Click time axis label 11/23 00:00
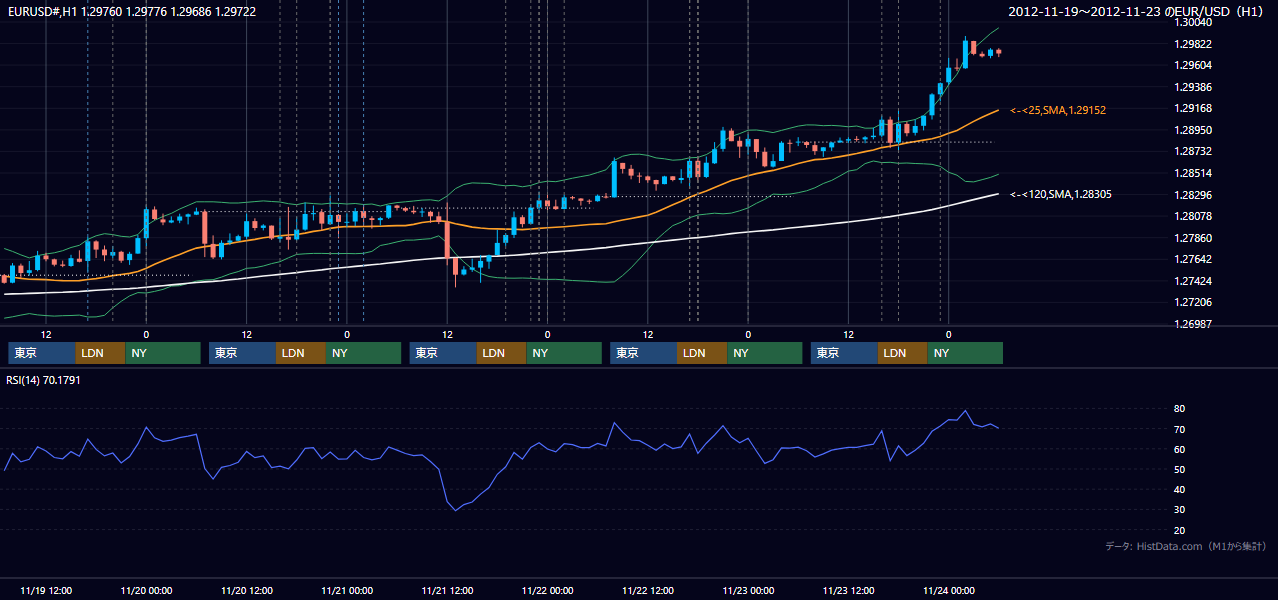This screenshot has height=600, width=1278. [748, 590]
